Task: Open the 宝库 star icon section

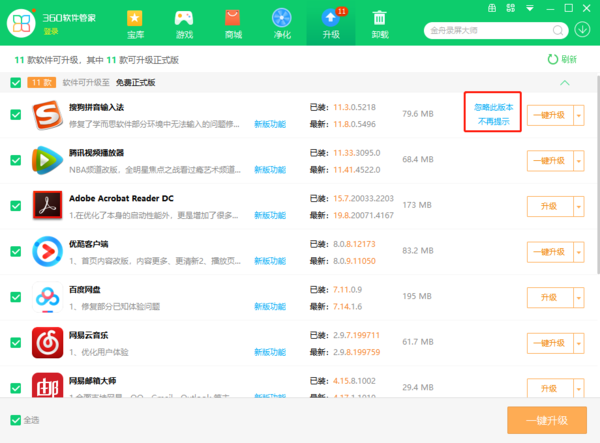Action: click(134, 24)
